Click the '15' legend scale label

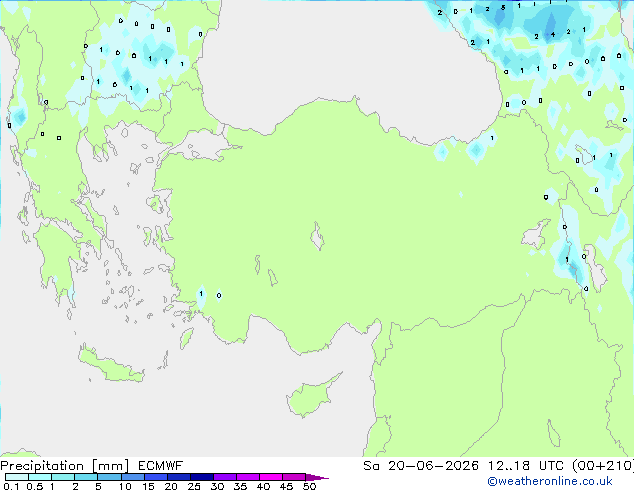click(x=148, y=486)
